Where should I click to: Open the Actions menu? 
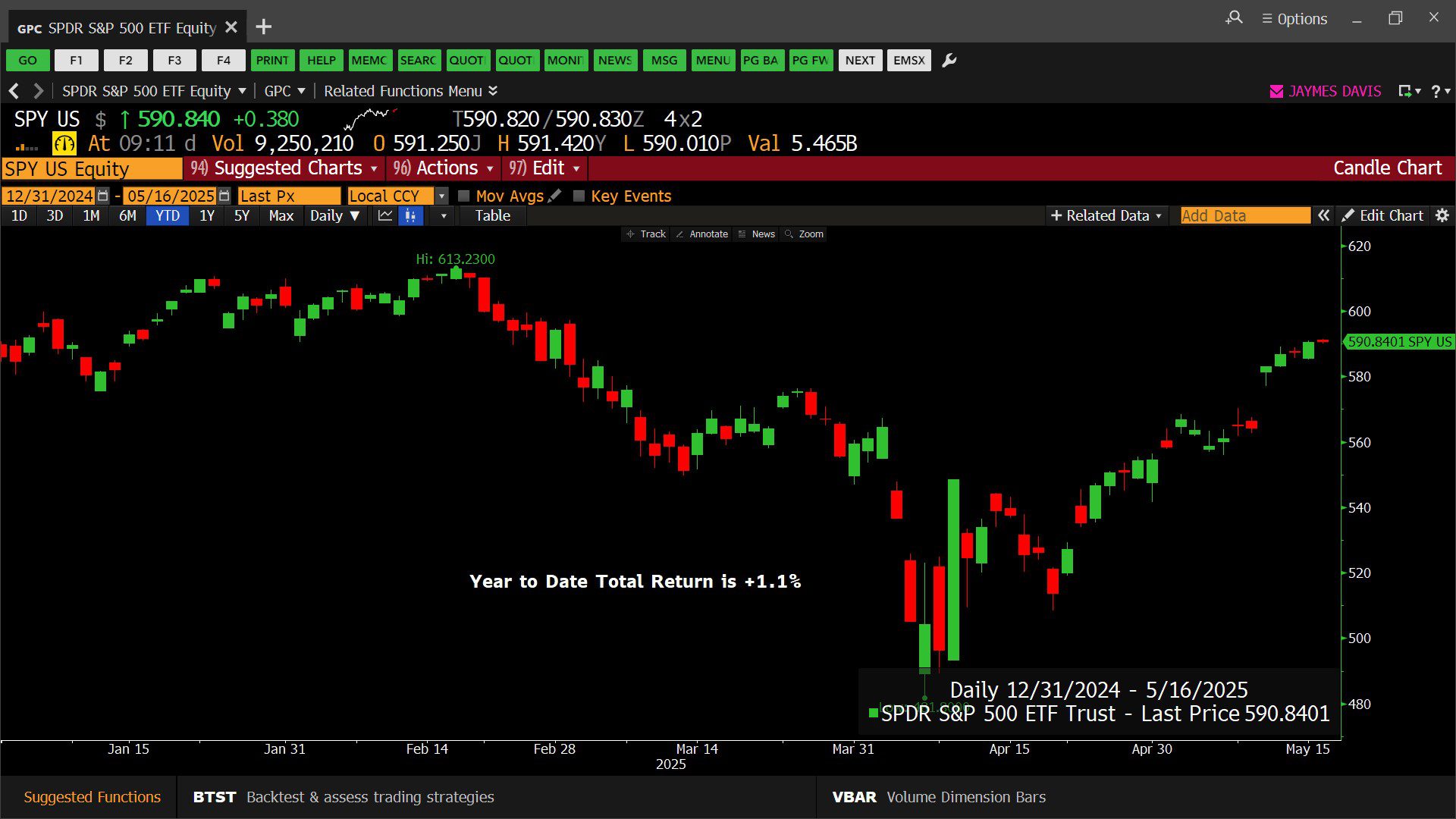(443, 168)
